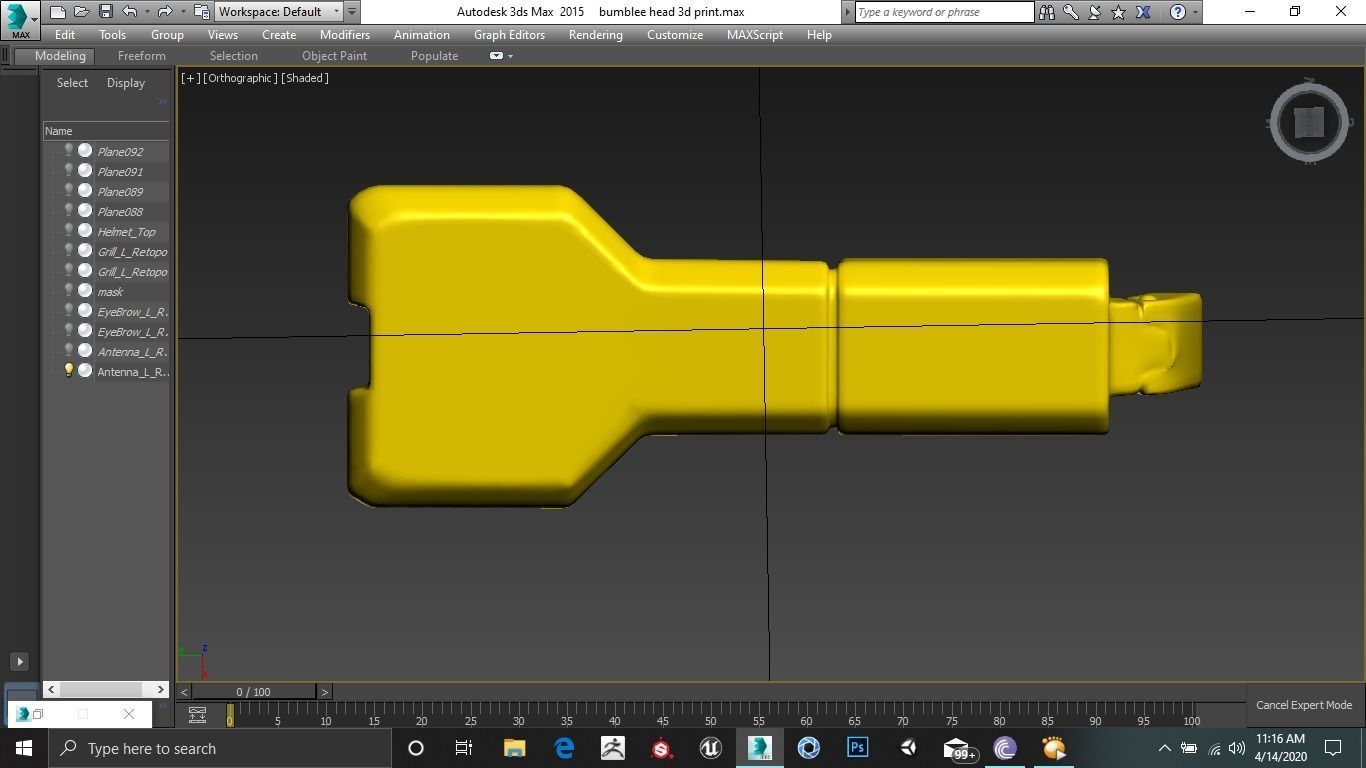Image resolution: width=1366 pixels, height=768 pixels.
Task: Click the Open File folder icon
Action: (x=81, y=12)
